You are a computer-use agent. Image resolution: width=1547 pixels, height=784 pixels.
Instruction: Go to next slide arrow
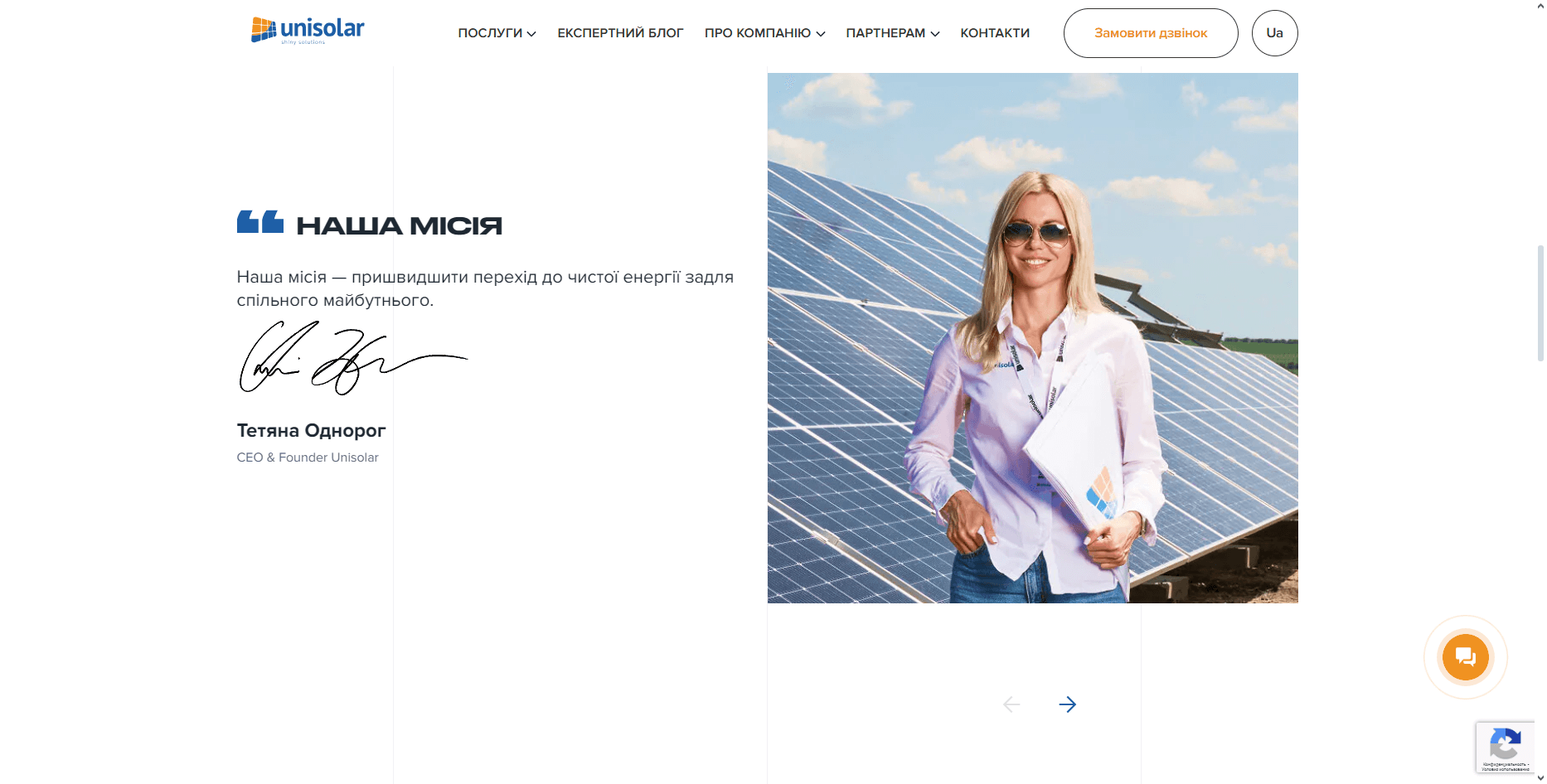coord(1067,704)
